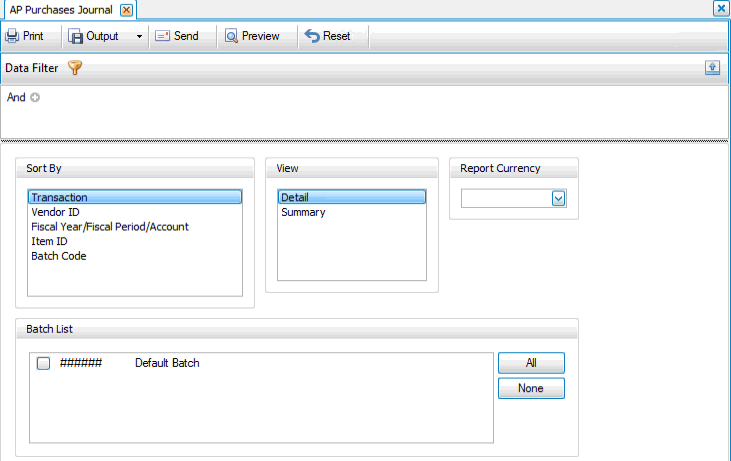Collapse the Data Filter panel

712,67
